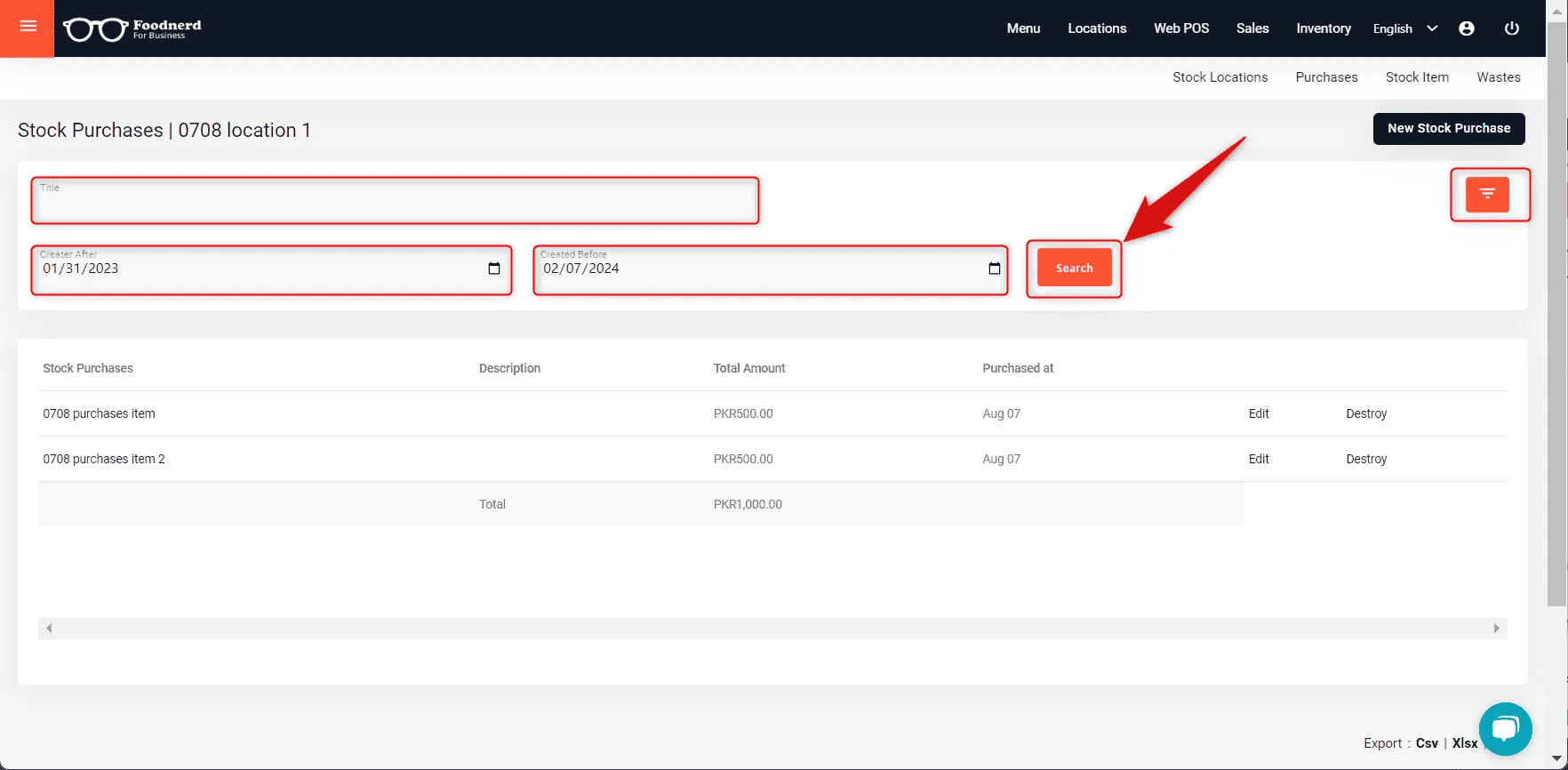
Task: Open the user account profile icon
Action: (x=1467, y=28)
